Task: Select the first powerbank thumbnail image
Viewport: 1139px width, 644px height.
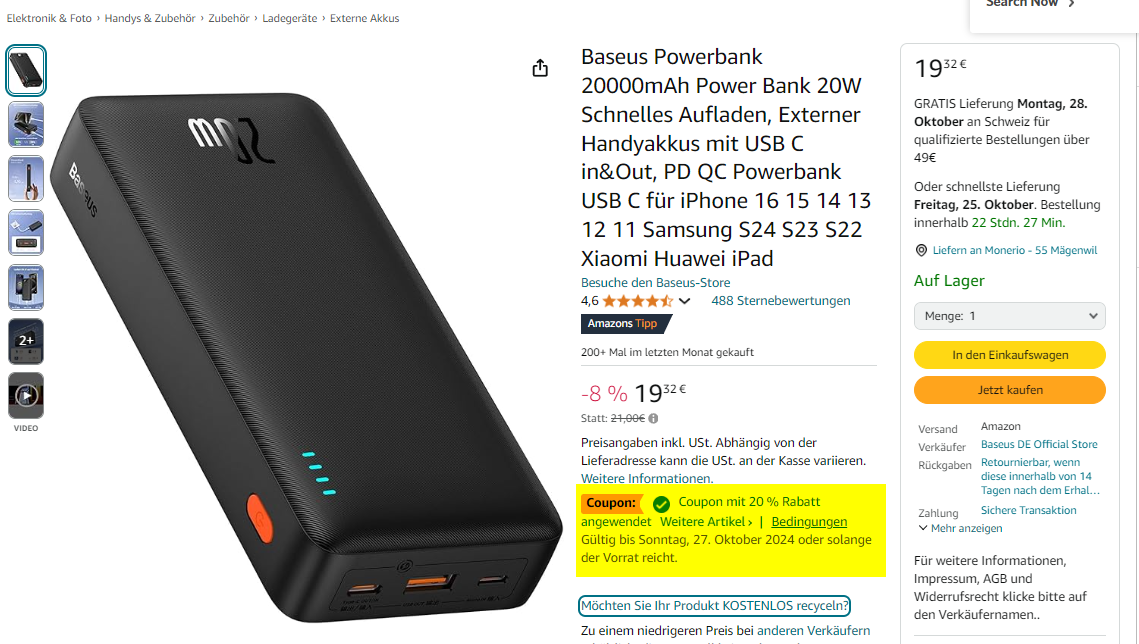Action: (x=26, y=70)
